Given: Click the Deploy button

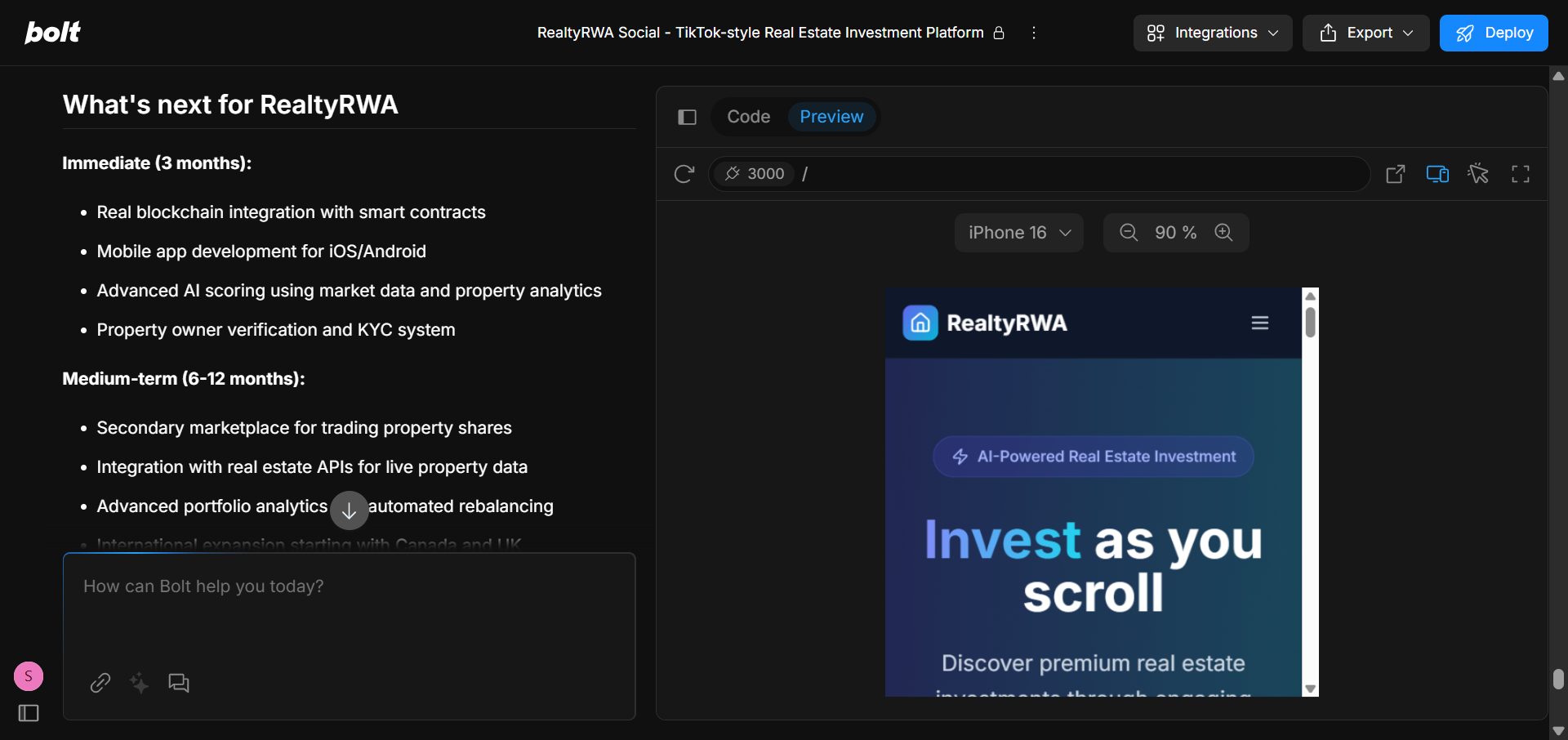Looking at the screenshot, I should (1494, 33).
